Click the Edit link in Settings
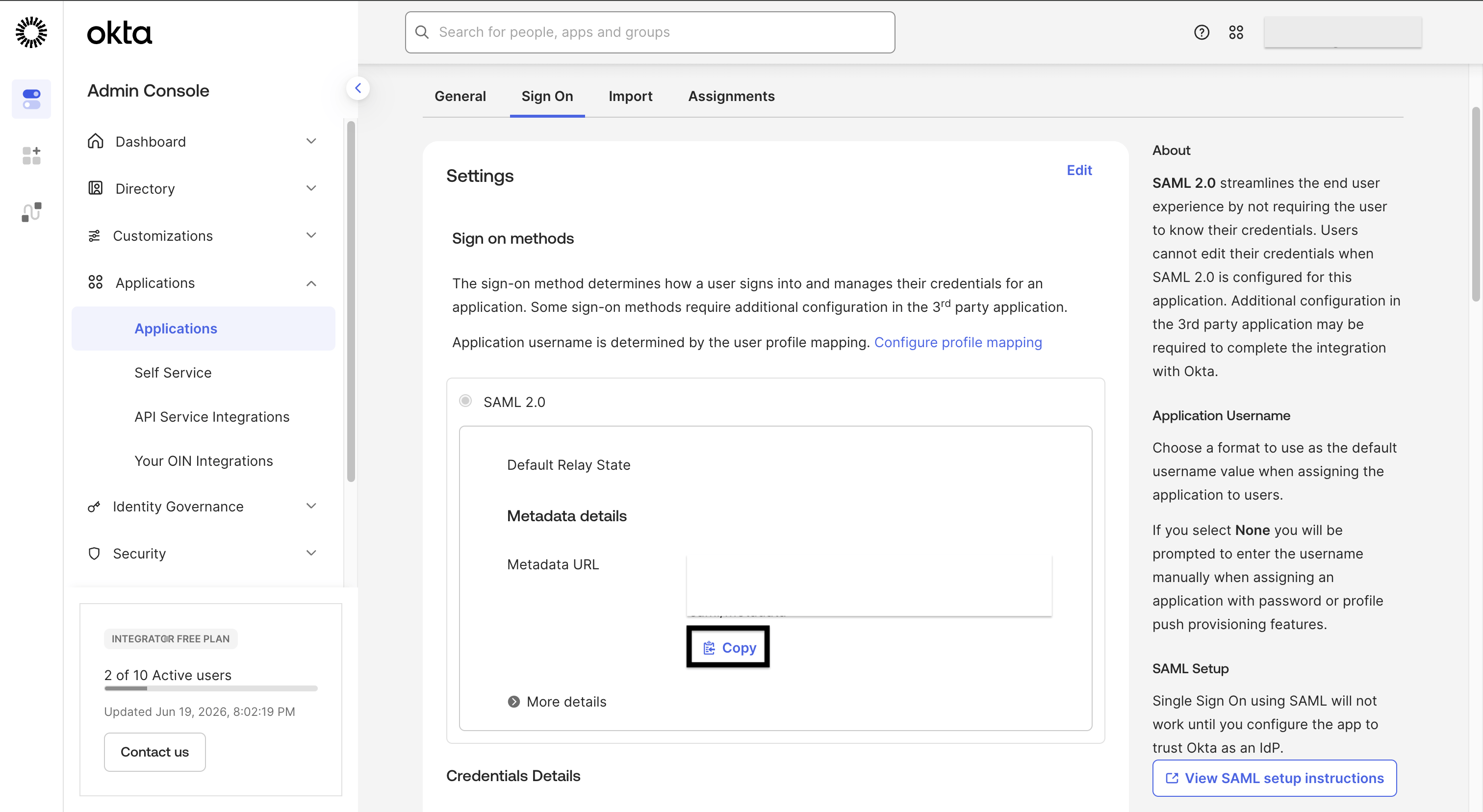The height and width of the screenshot is (812, 1483). pyautogui.click(x=1079, y=170)
